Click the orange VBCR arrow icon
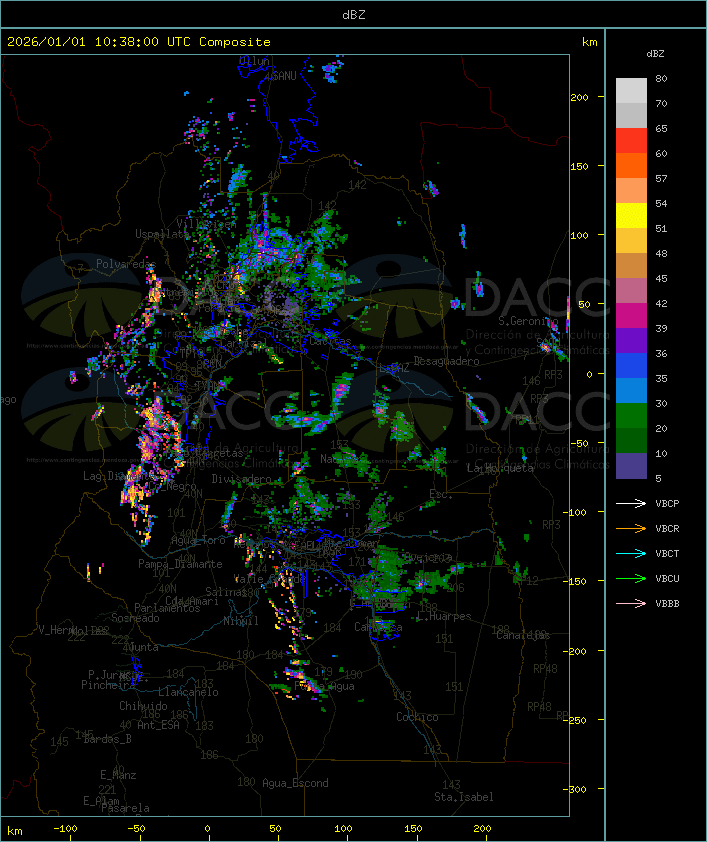 point(631,528)
